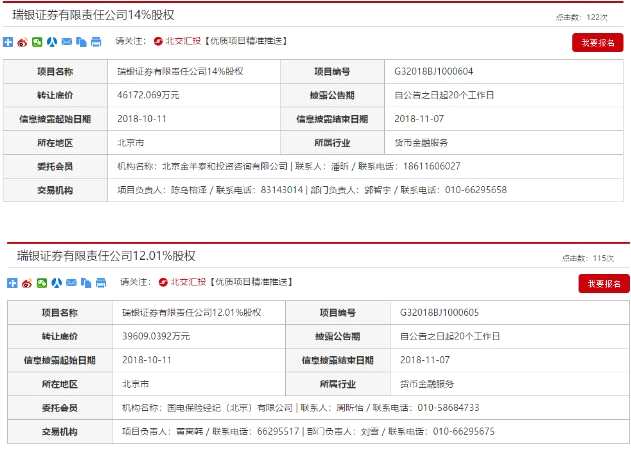Image resolution: width=631 pixels, height=454 pixels.
Task: Select project number G32018BJ1000605
Action: pyautogui.click(x=439, y=313)
